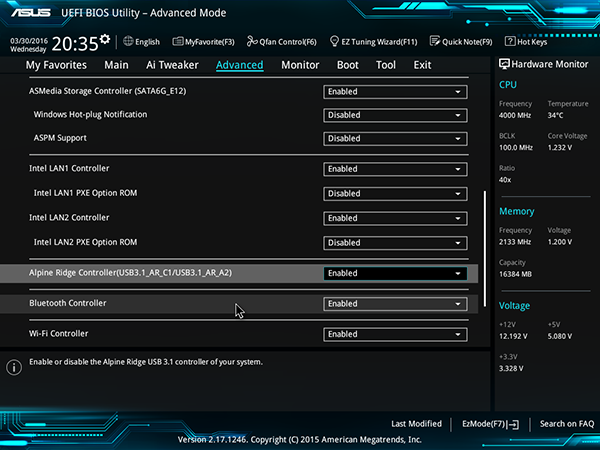Click the info icon beside help text
600x450 pixels.
coord(14,367)
